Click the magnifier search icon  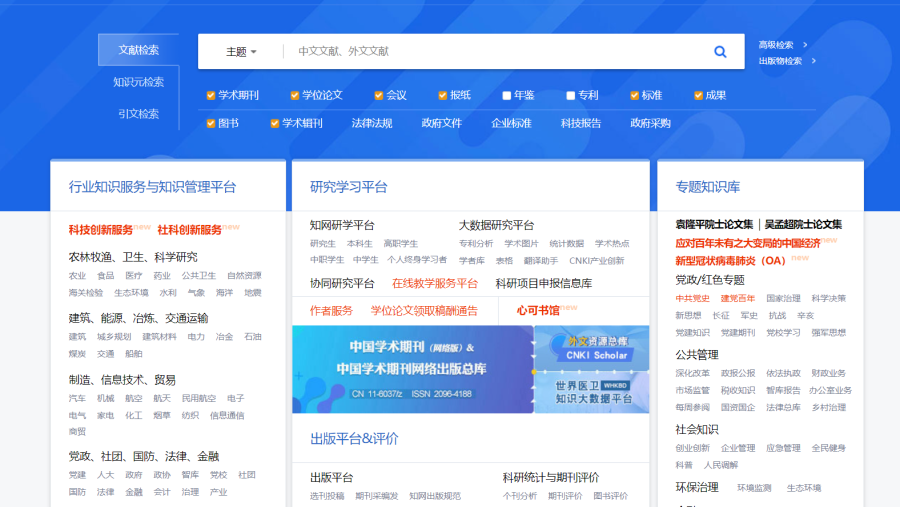(720, 52)
